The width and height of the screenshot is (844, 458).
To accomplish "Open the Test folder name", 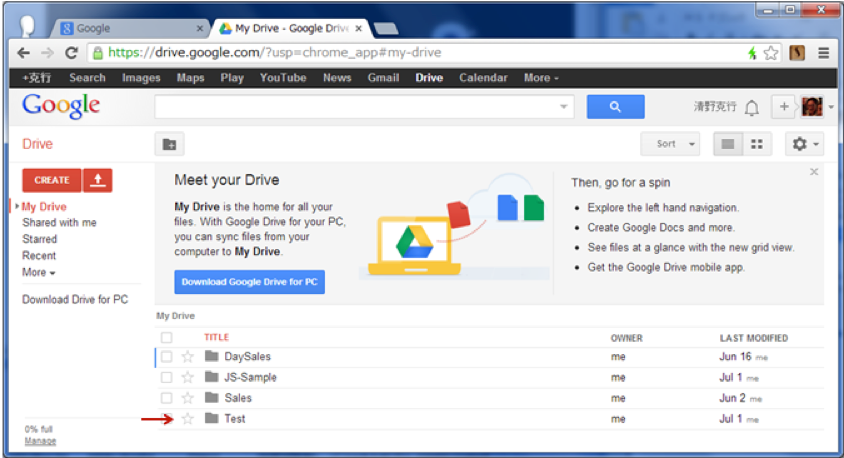I will tap(235, 418).
